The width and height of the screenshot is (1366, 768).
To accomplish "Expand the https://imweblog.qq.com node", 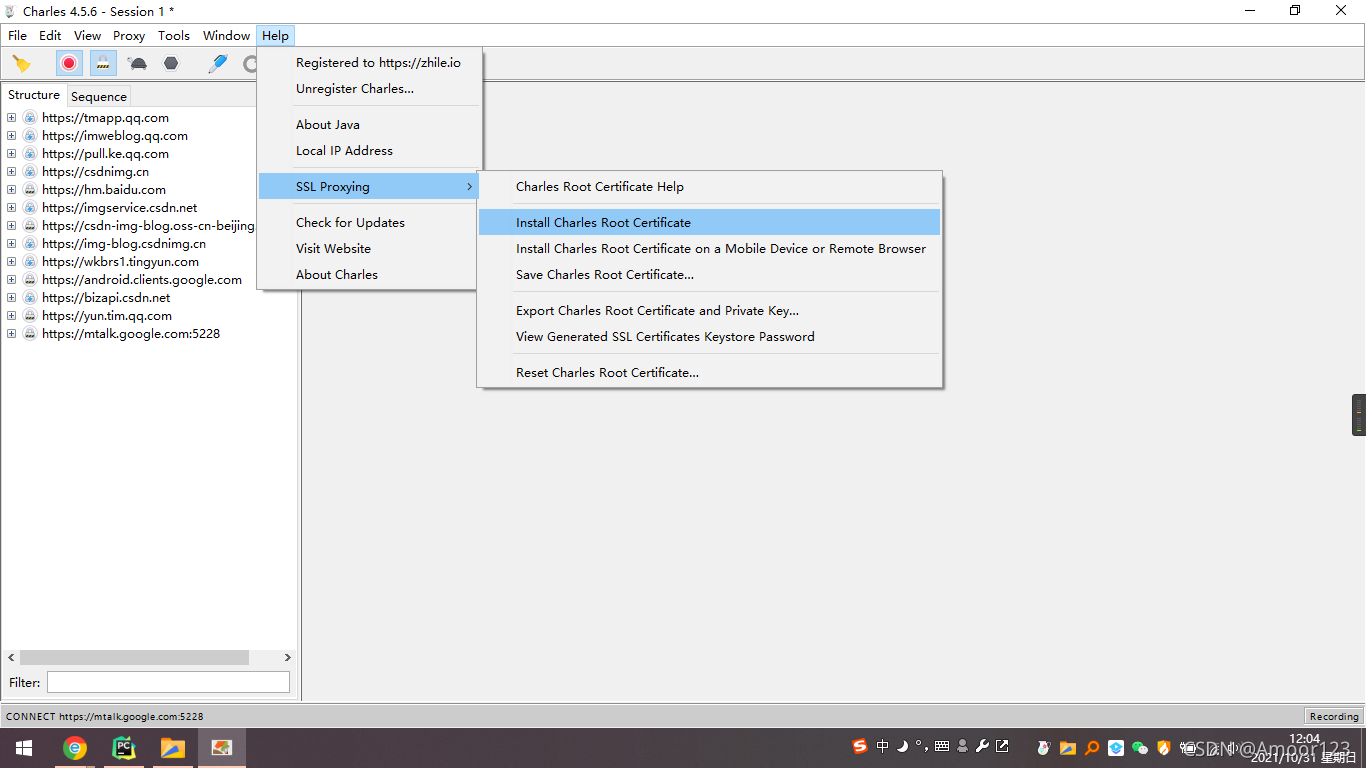I will [x=11, y=136].
